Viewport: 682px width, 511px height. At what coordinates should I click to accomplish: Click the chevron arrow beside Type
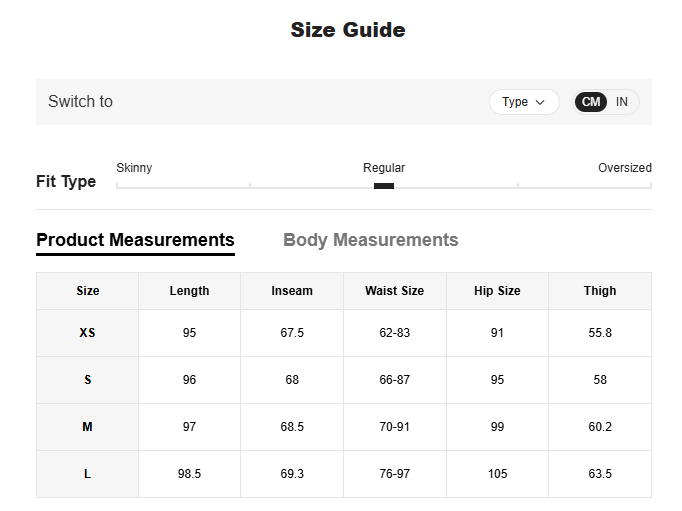point(541,102)
